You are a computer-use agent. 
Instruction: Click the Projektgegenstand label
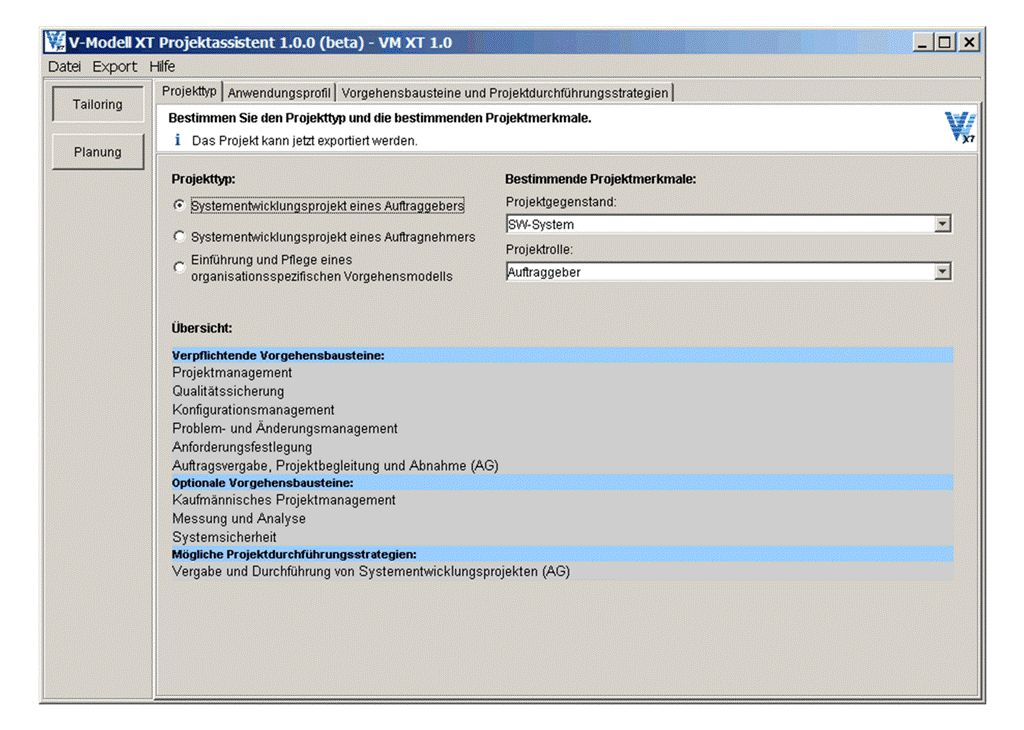(x=561, y=202)
